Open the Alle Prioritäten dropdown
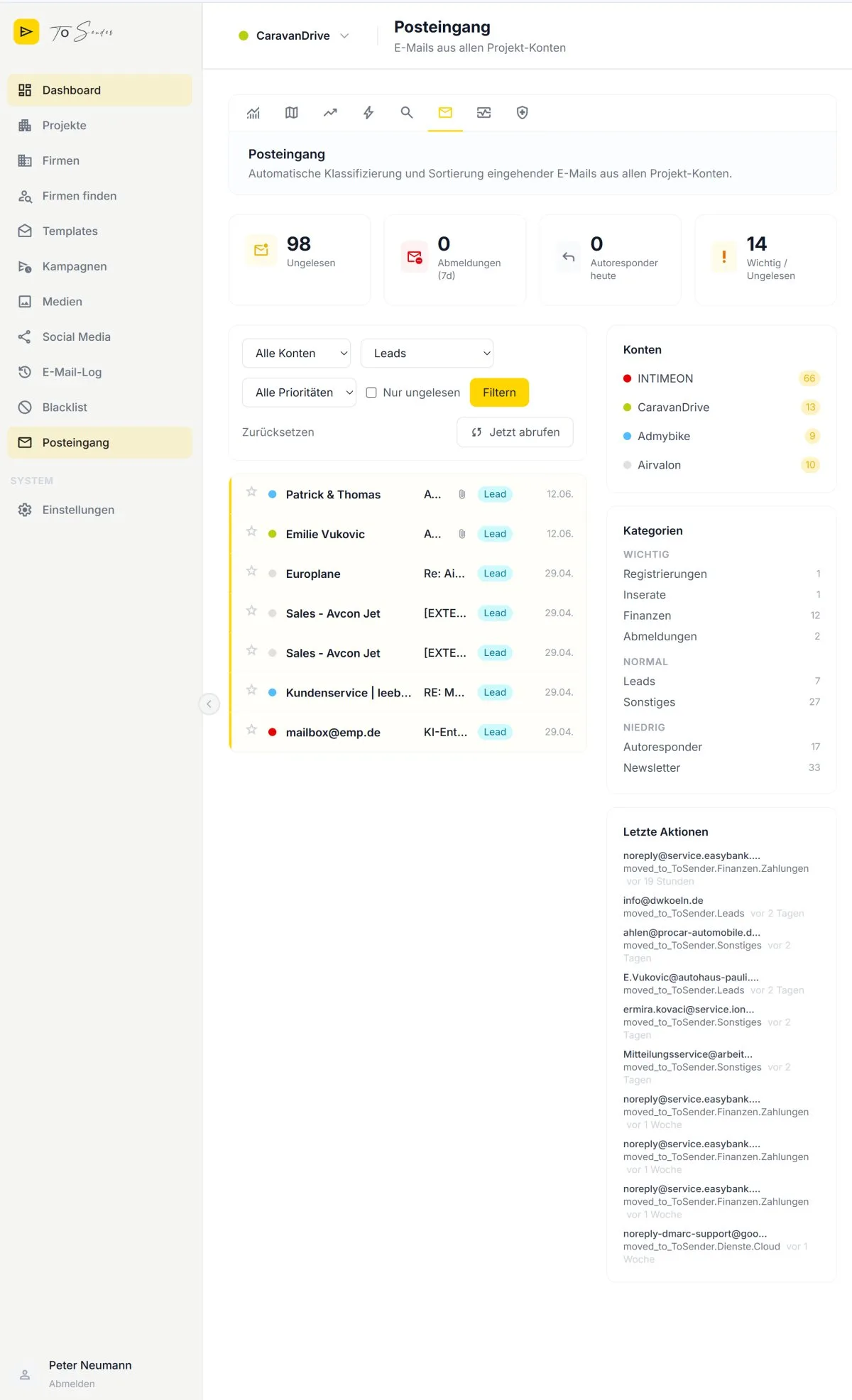 [299, 393]
